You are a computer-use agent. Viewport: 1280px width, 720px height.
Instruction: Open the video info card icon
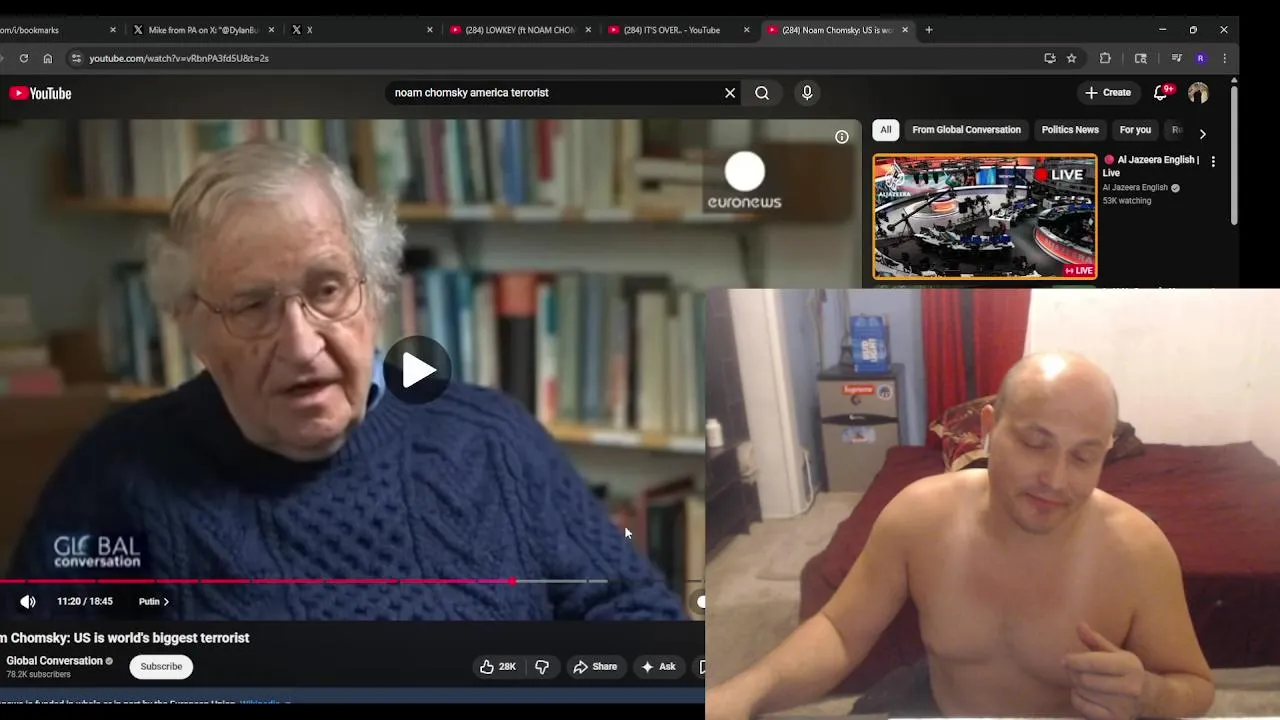pos(842,137)
